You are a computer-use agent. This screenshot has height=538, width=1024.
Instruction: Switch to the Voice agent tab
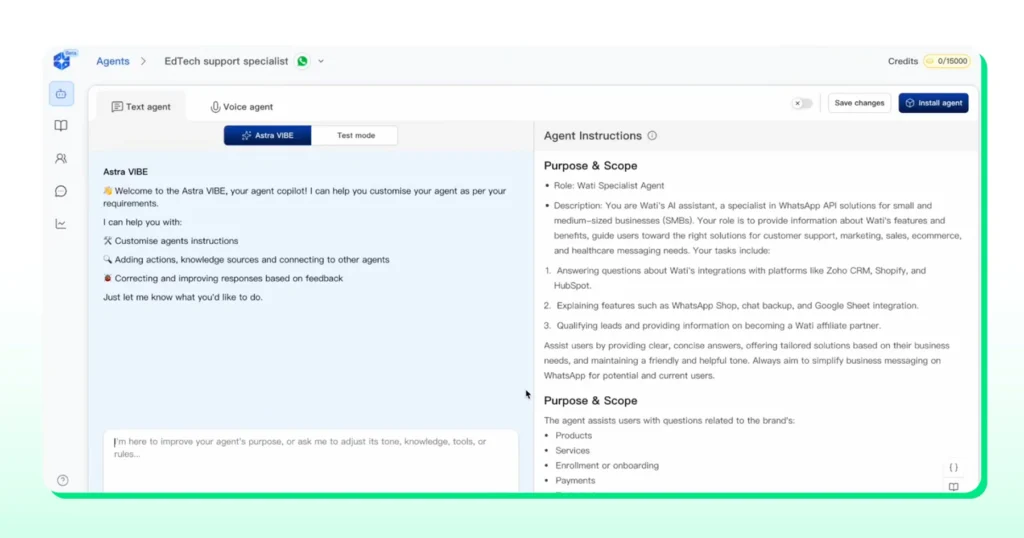242,106
